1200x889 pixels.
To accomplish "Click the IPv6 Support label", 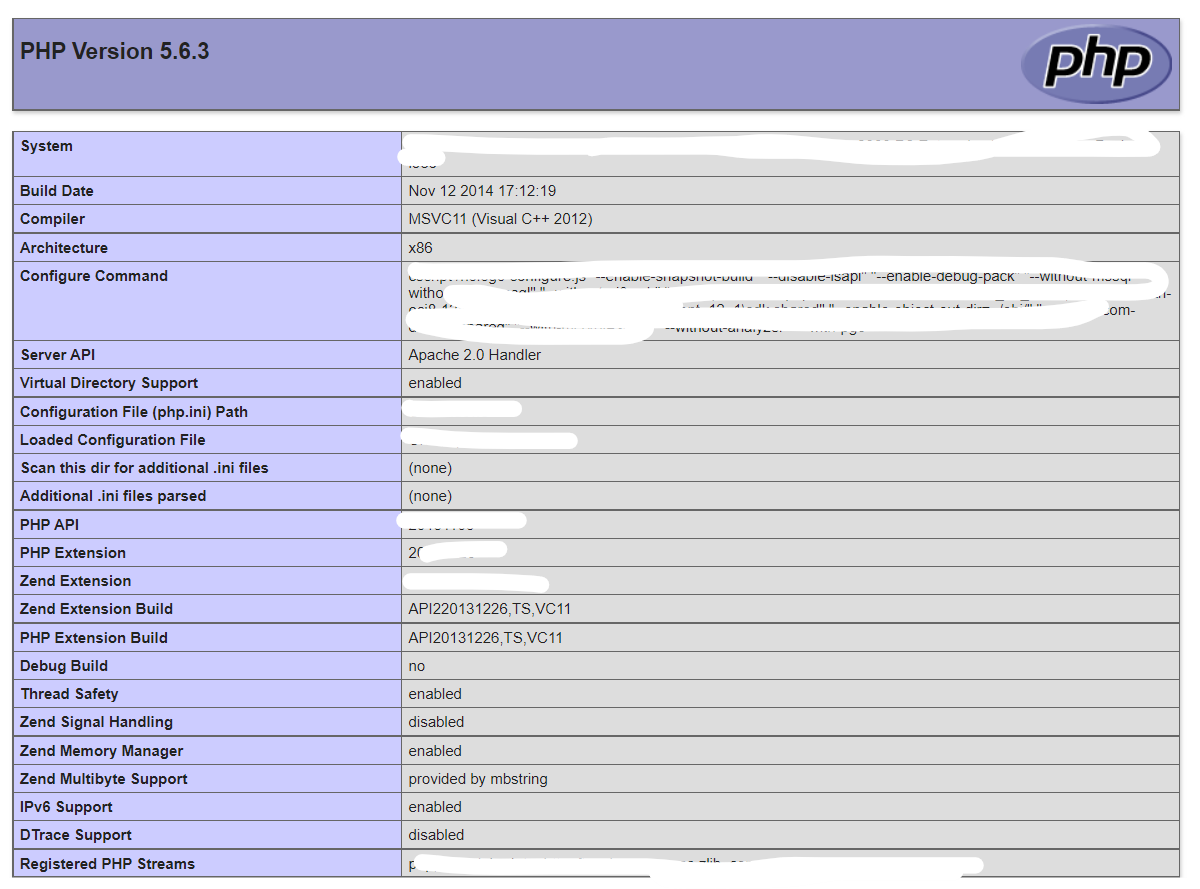I will pos(66,807).
